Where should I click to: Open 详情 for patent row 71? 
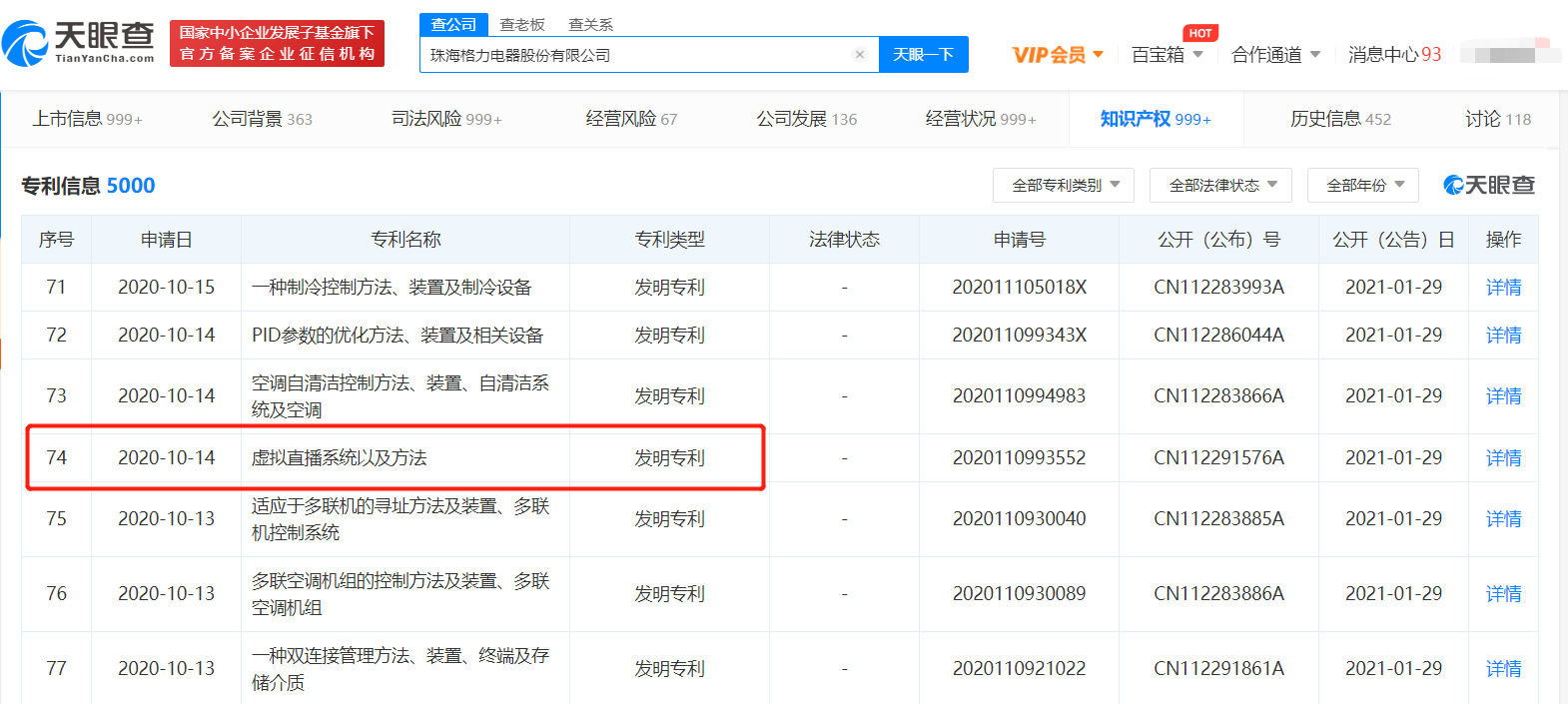1503,288
